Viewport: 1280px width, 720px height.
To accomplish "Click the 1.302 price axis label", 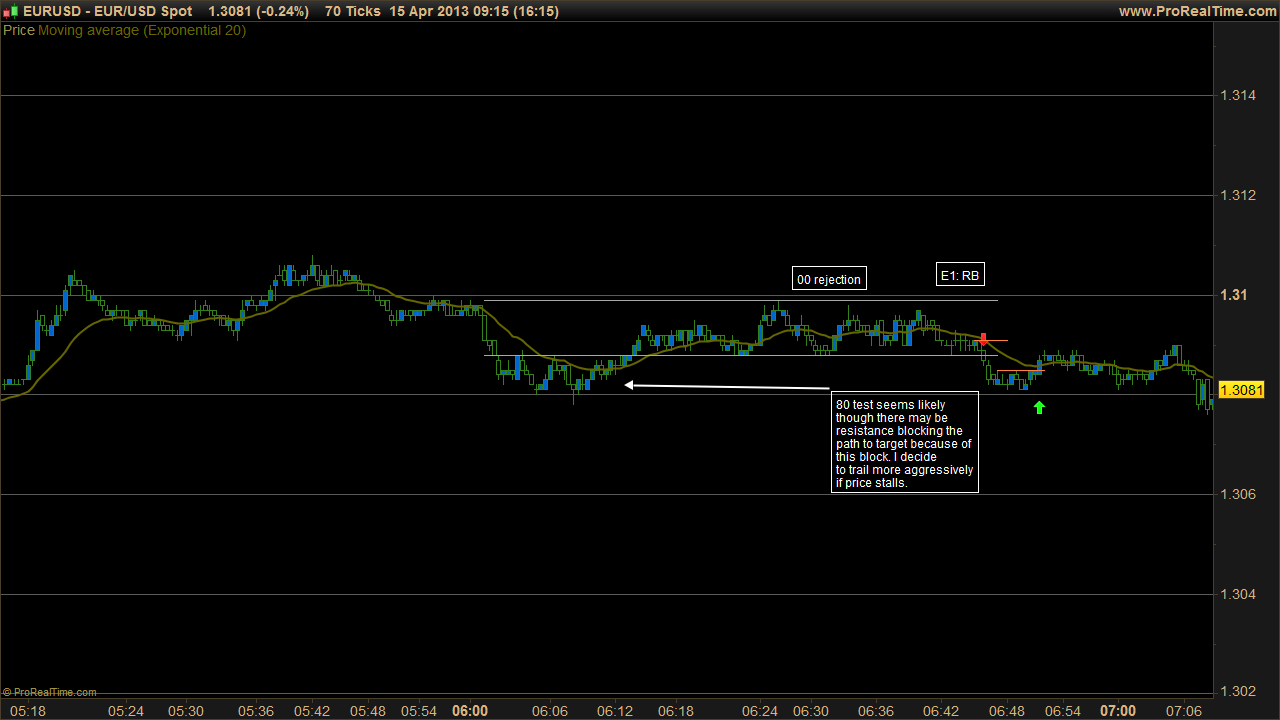I will pyautogui.click(x=1237, y=692).
